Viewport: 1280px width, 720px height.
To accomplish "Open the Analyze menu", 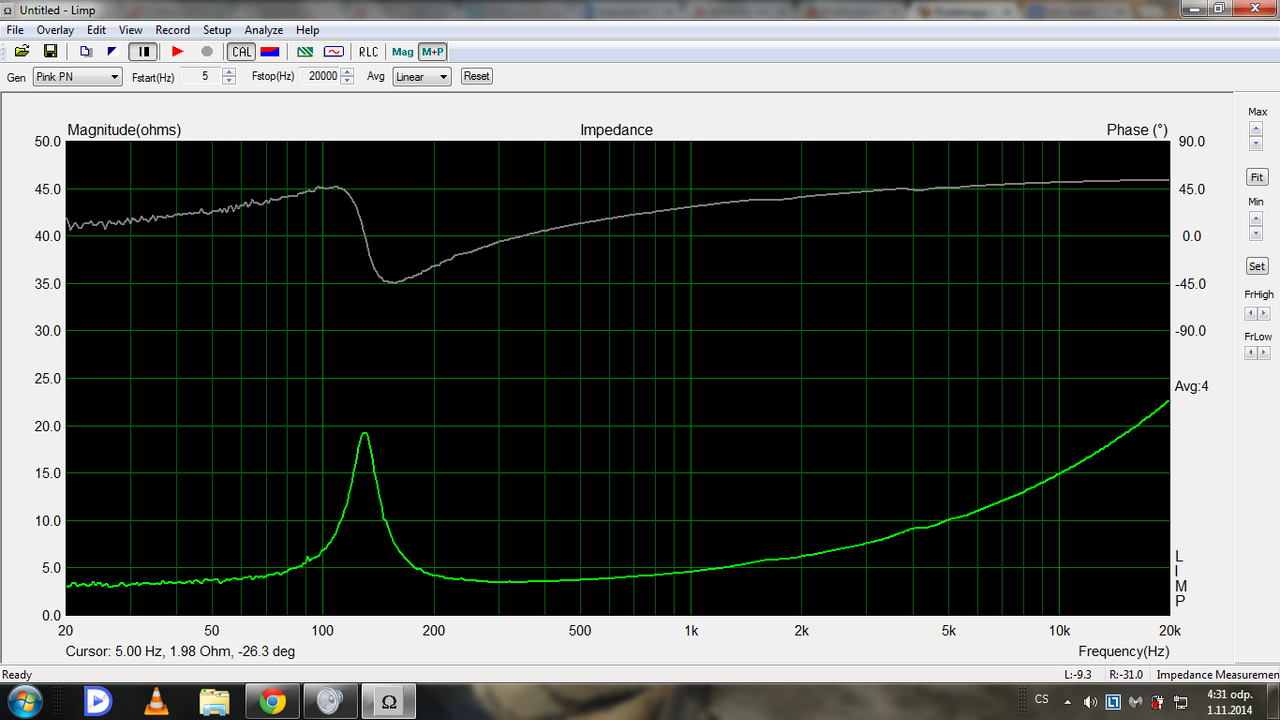I will pyautogui.click(x=264, y=30).
